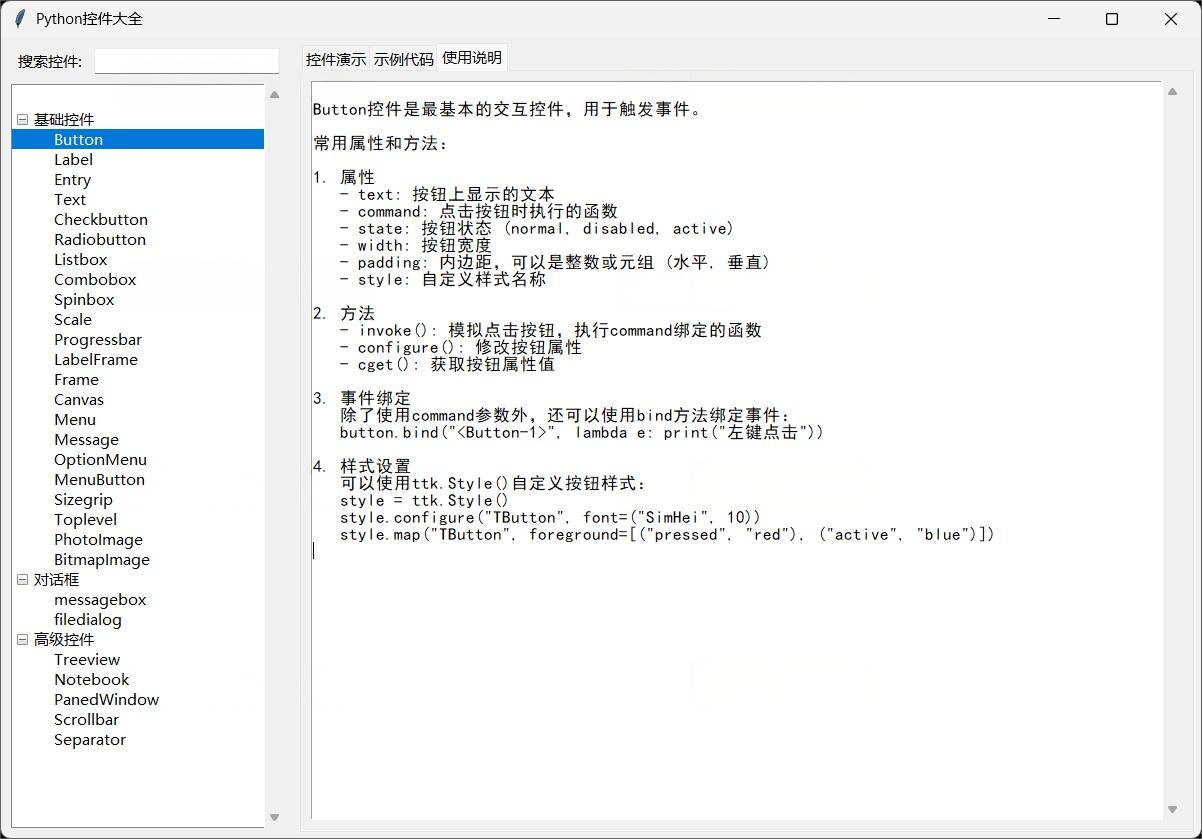Select the Checkbutton control in the sidebar
The height and width of the screenshot is (839, 1202).
pos(100,219)
